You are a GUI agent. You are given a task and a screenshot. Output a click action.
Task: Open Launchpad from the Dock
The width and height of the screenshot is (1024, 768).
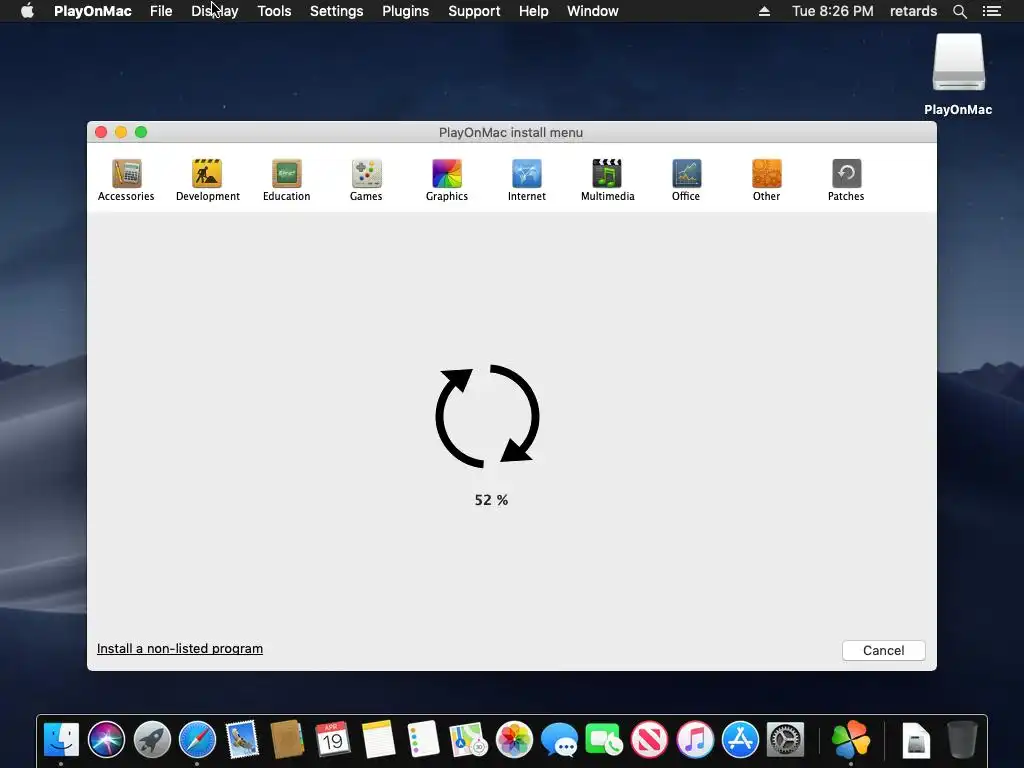[x=152, y=739]
